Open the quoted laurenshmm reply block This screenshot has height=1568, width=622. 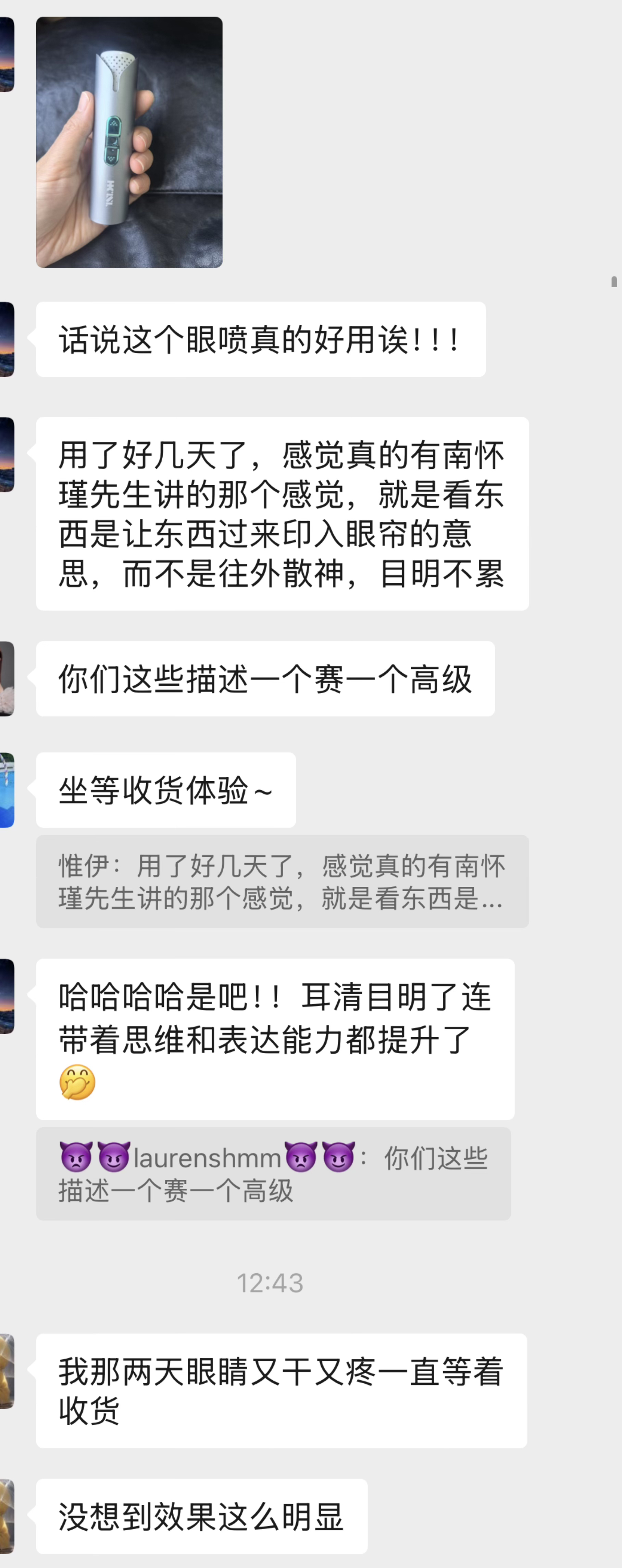pos(273,1173)
